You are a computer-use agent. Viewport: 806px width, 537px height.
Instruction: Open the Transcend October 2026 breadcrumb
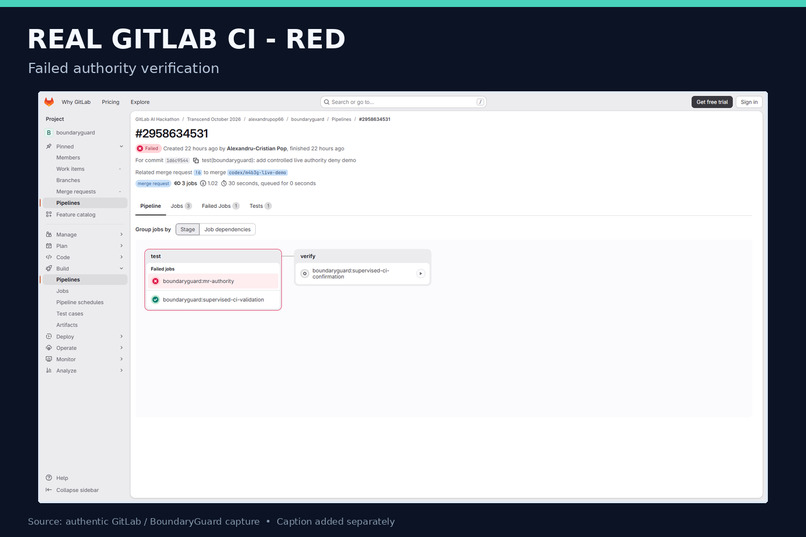(214, 119)
